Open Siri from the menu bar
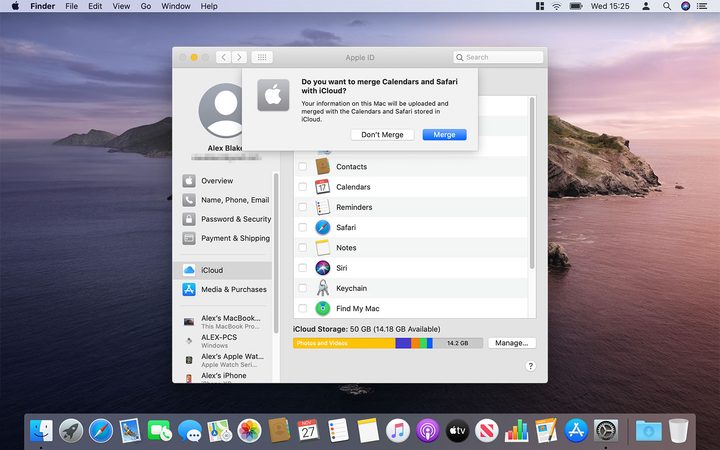 [685, 6]
